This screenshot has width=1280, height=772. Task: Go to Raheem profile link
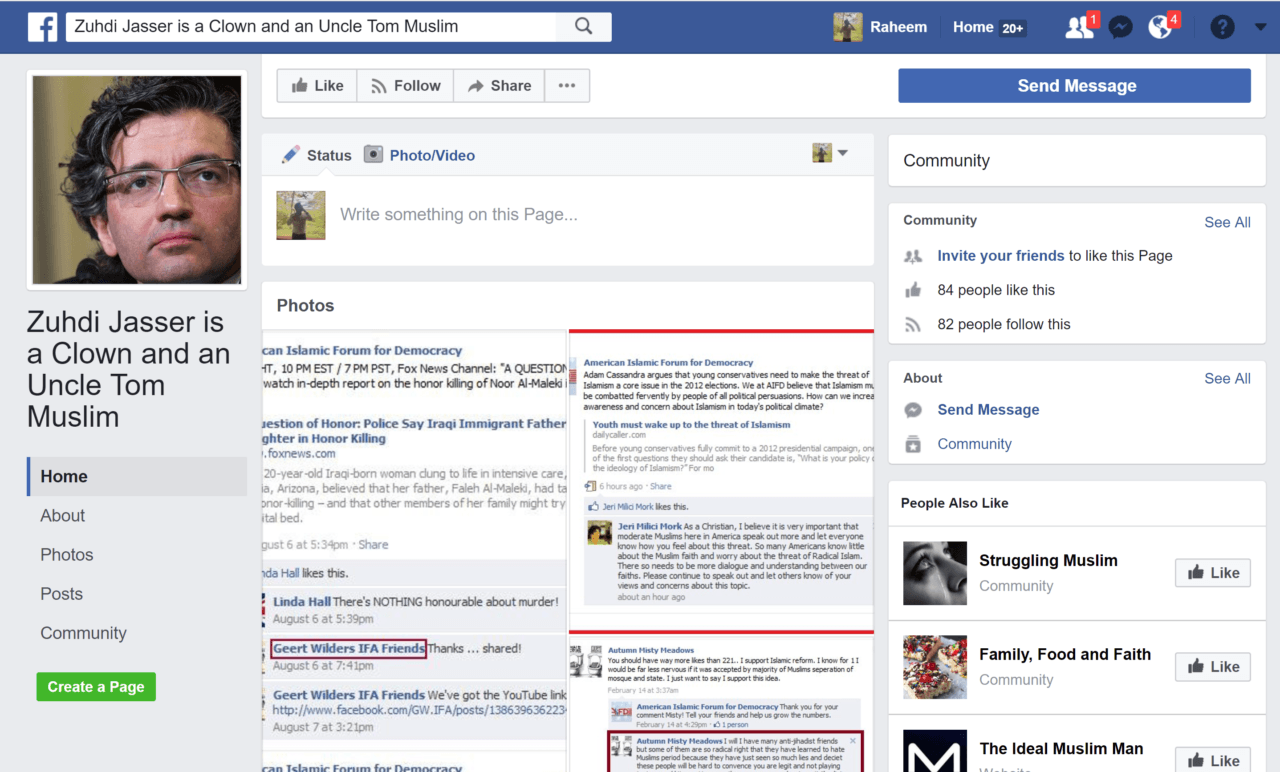point(898,27)
